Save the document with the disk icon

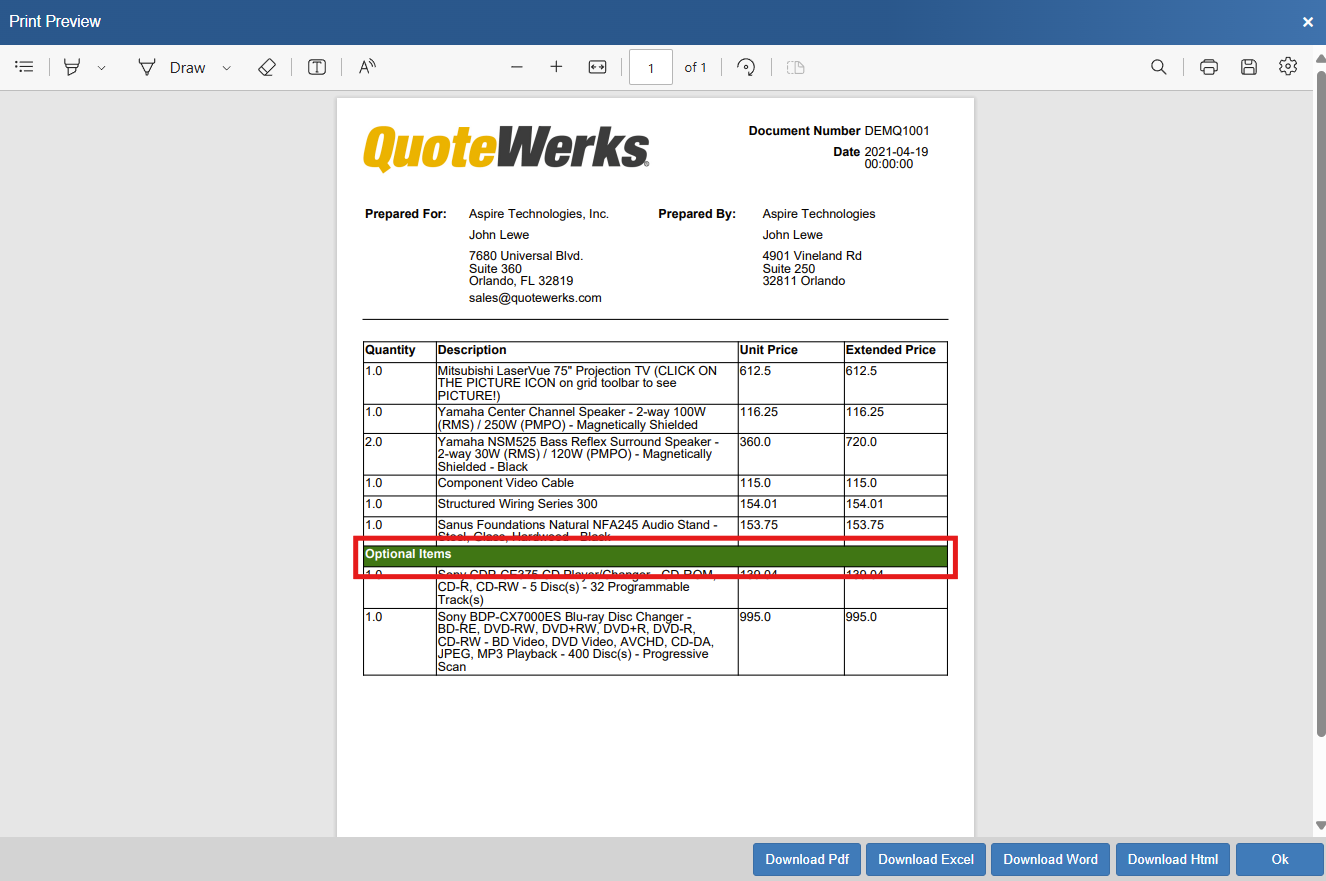pyautogui.click(x=1249, y=67)
